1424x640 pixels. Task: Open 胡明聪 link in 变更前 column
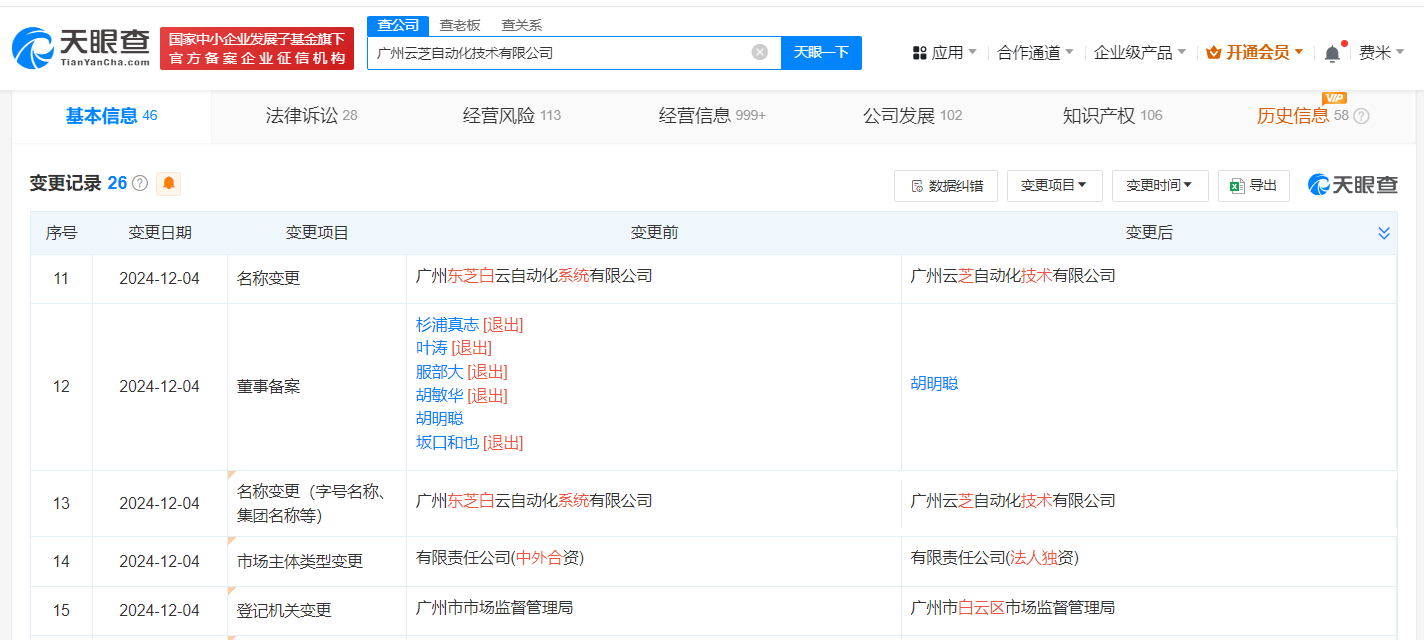(x=440, y=419)
